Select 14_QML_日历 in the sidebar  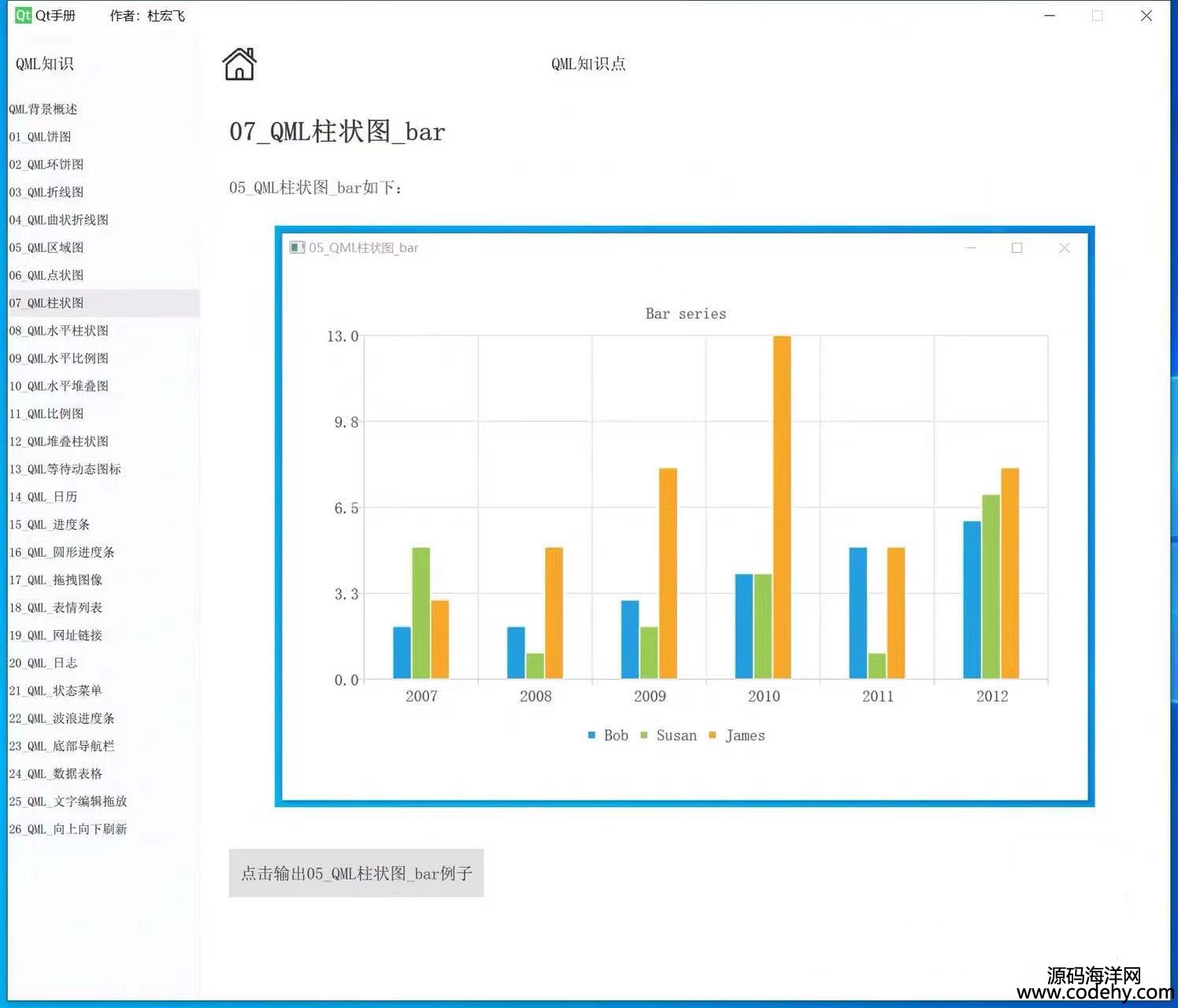[43, 497]
